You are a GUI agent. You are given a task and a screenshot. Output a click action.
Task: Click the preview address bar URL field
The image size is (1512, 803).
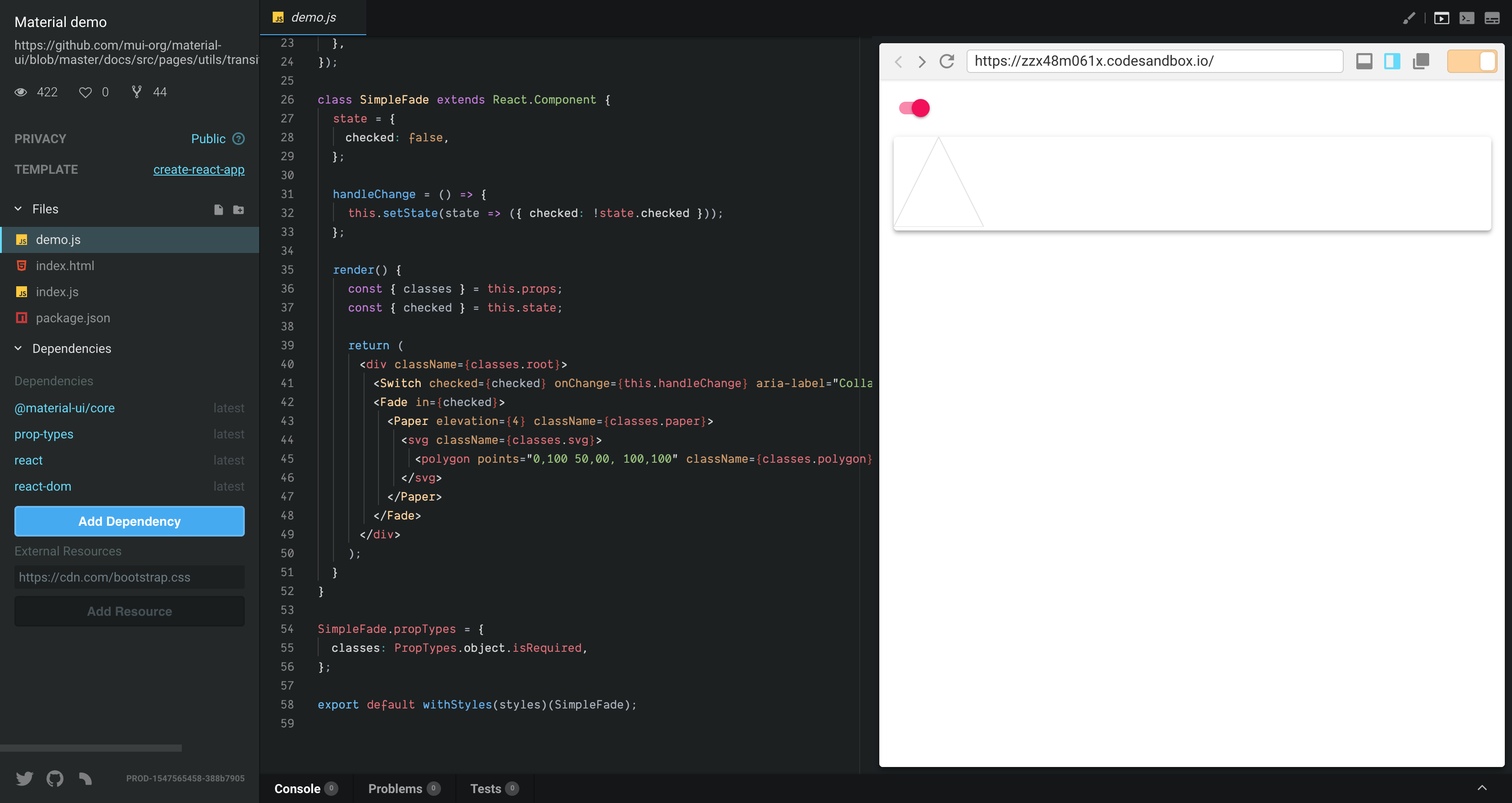click(1155, 61)
